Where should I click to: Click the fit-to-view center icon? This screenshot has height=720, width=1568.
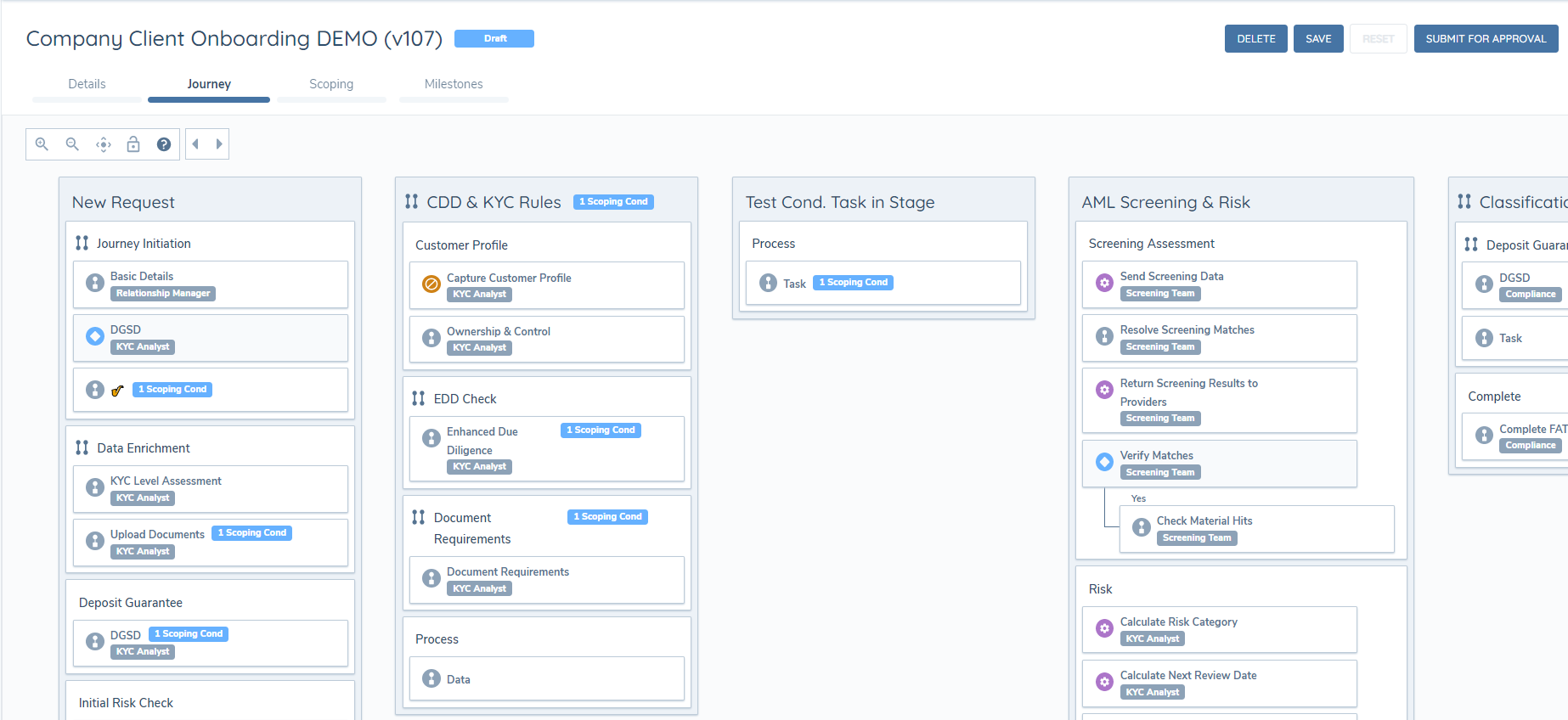103,144
